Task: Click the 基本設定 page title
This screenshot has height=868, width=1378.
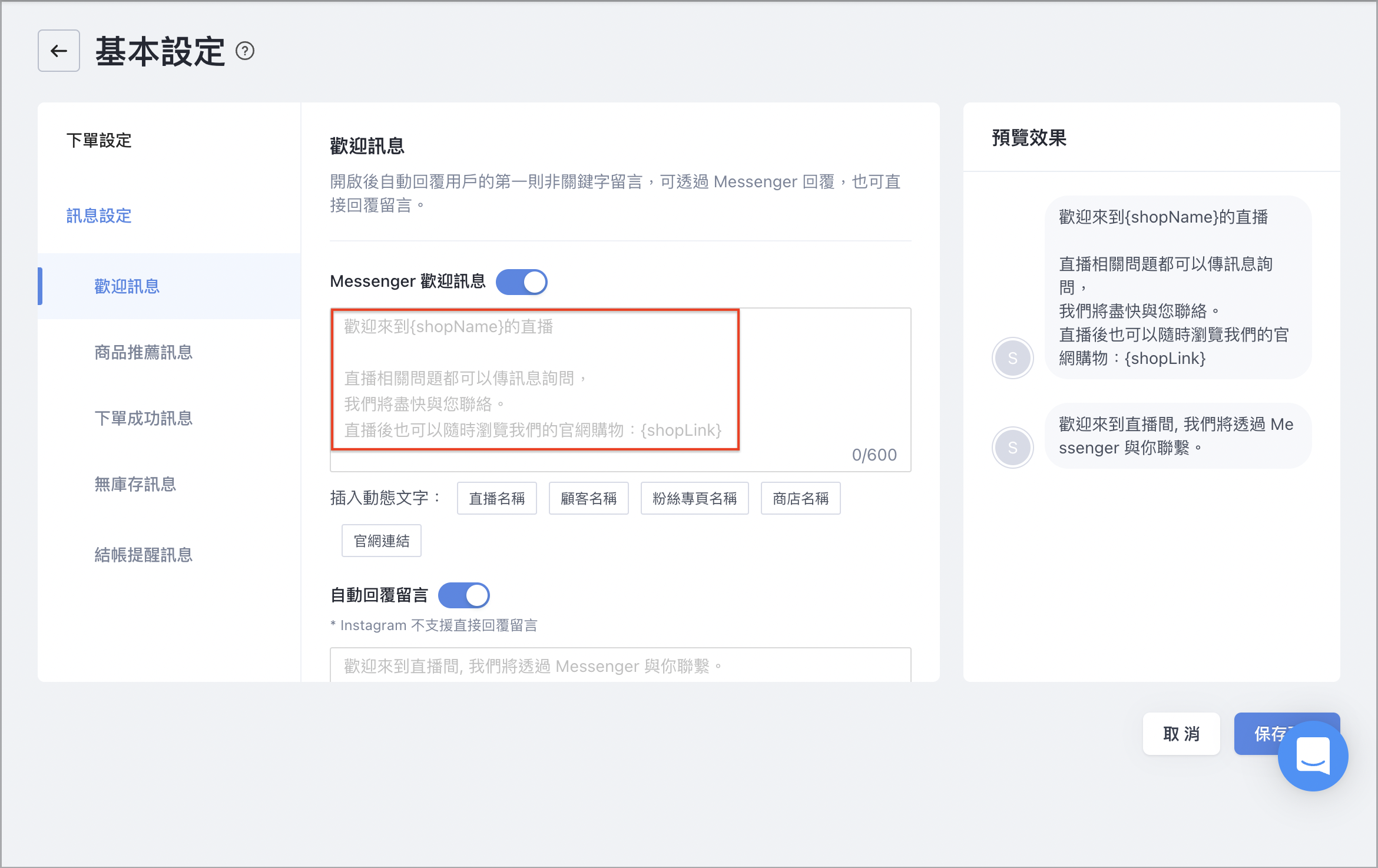Action: [x=160, y=51]
